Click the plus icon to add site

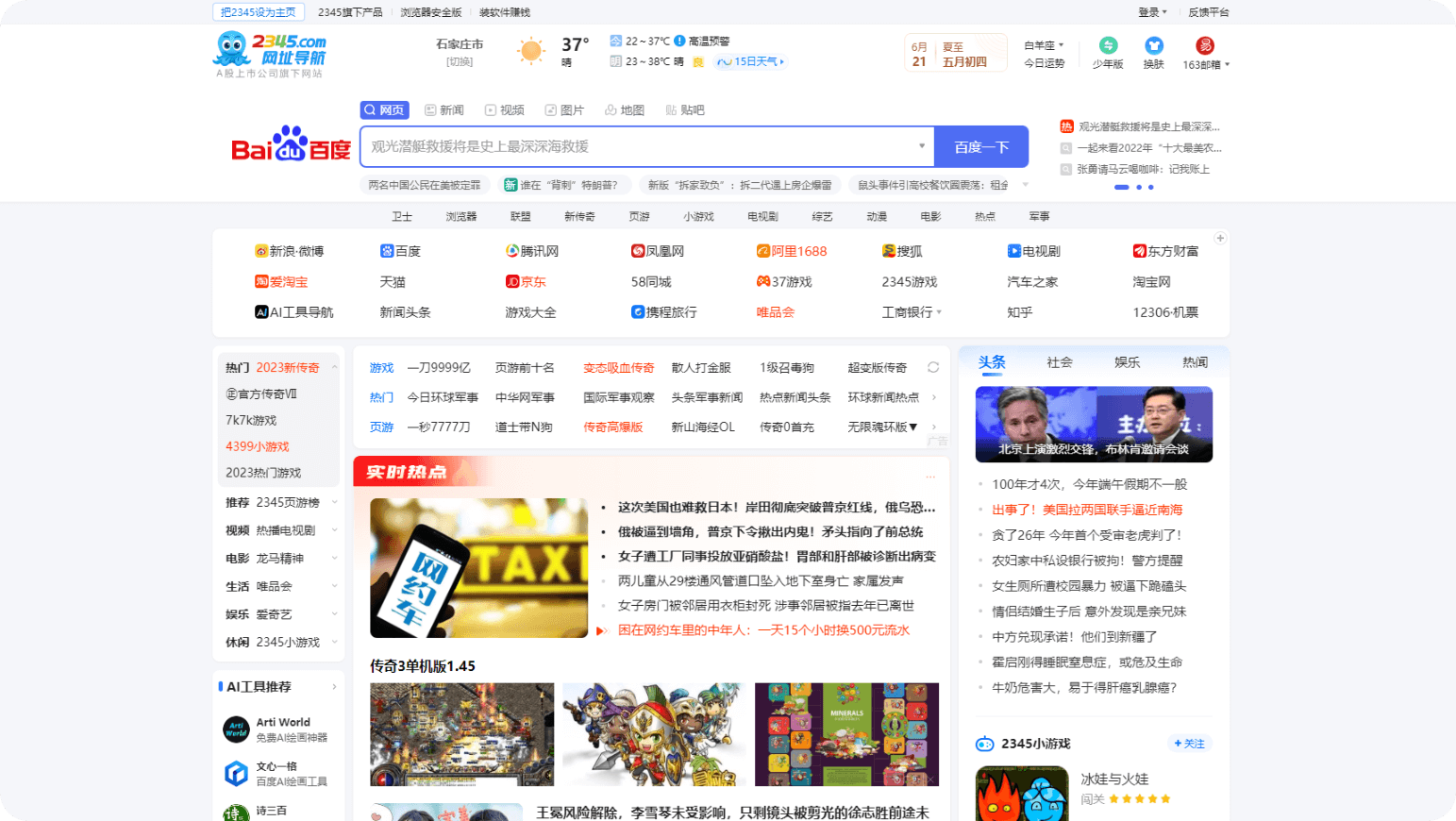1220,238
